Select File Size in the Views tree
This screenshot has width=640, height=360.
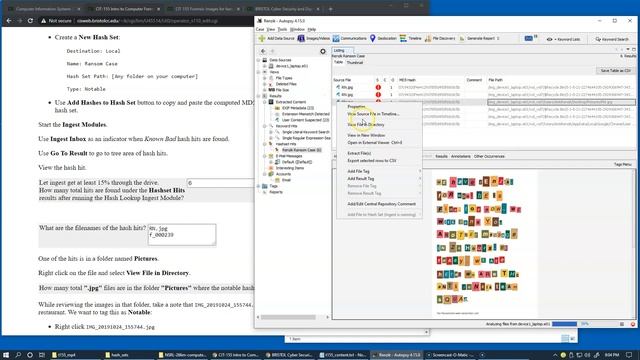pos(282,90)
